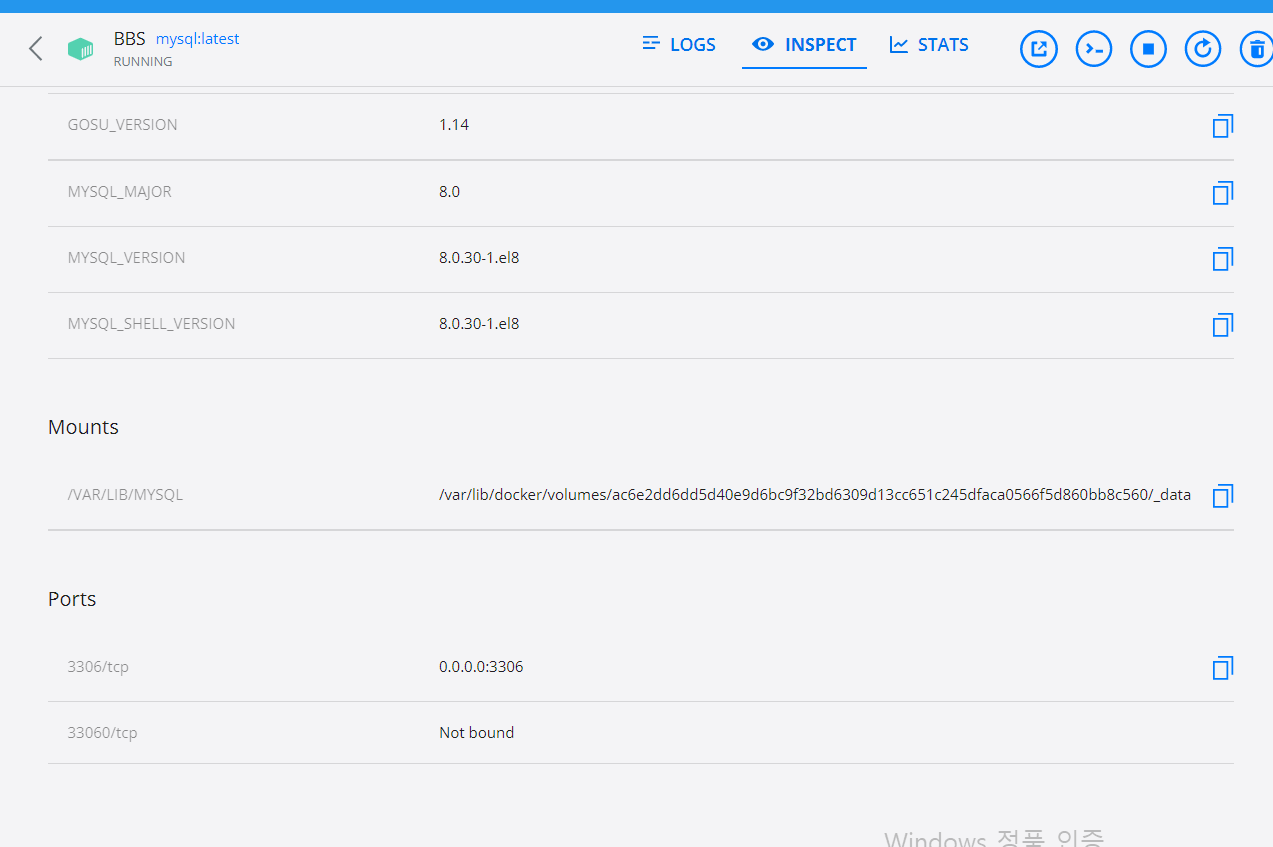Click the MYSQL_MAJOR key label

pyautogui.click(x=120, y=191)
